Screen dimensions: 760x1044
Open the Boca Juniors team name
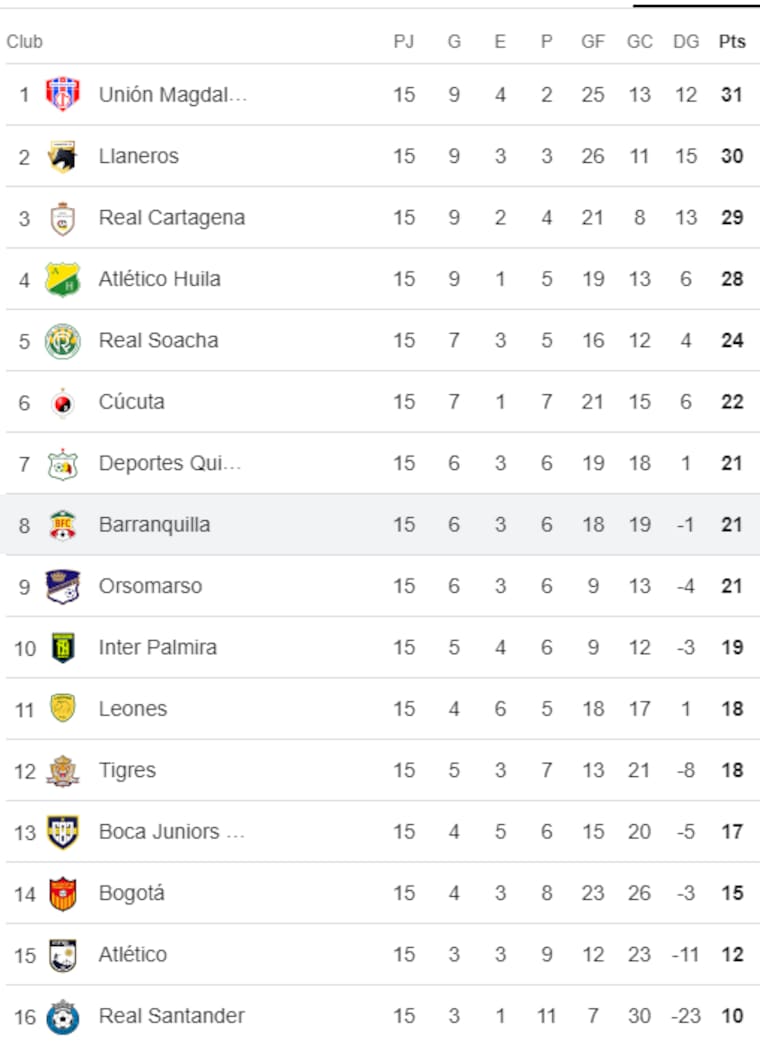[x=171, y=832]
